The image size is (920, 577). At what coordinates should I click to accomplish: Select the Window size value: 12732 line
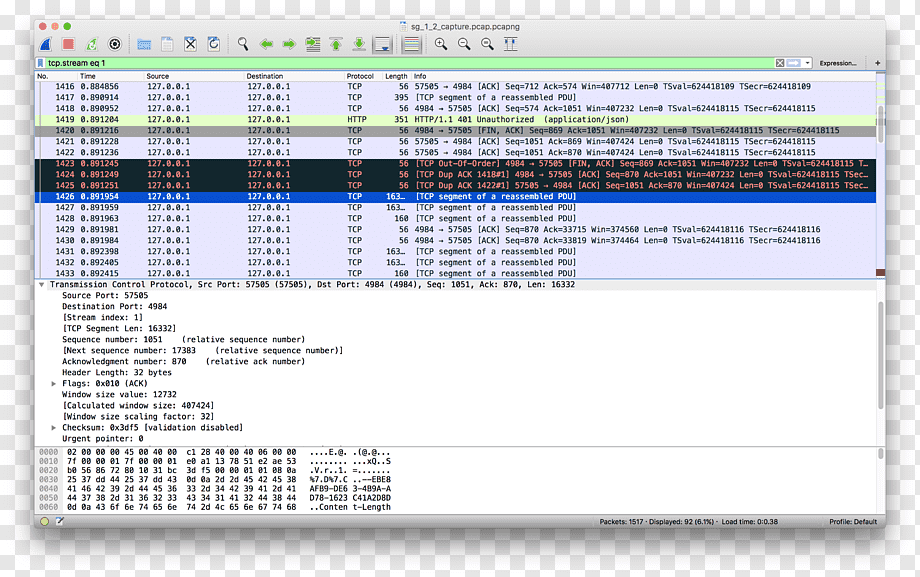[119, 394]
